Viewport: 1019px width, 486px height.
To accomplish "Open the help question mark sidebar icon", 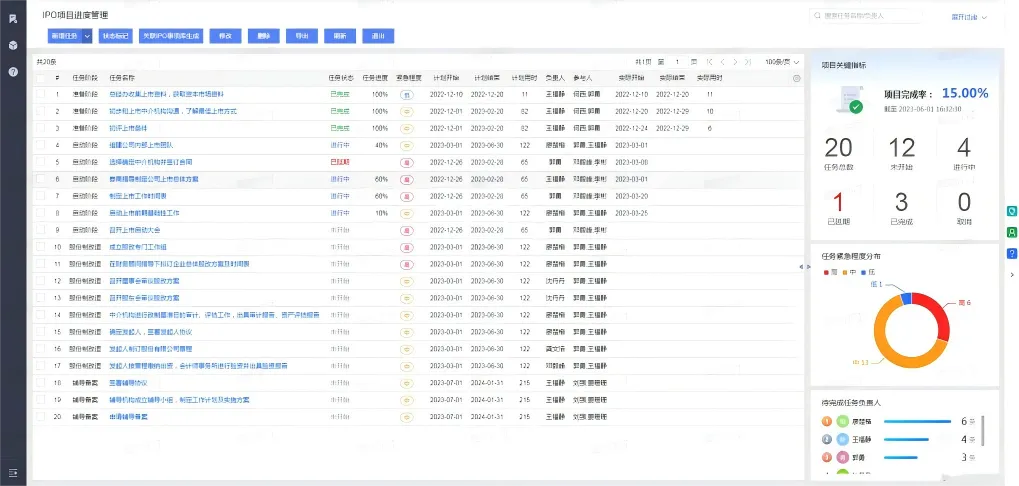I will point(13,72).
